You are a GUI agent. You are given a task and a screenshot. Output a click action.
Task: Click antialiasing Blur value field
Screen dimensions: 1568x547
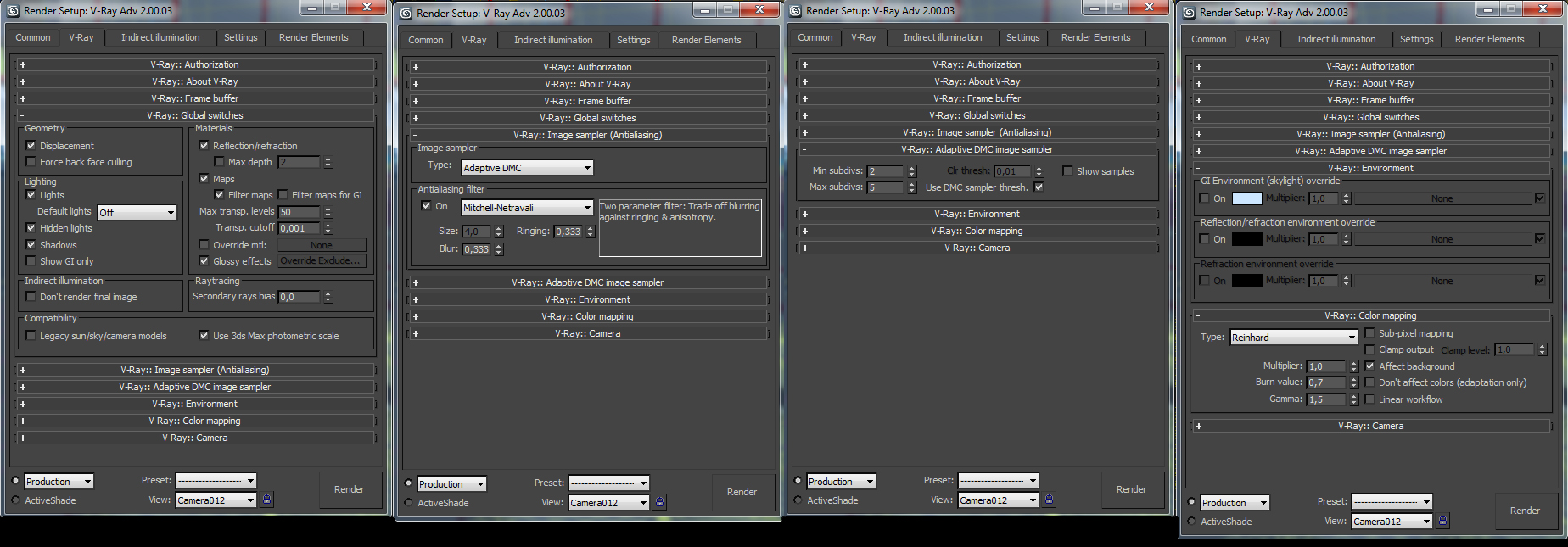(x=477, y=249)
